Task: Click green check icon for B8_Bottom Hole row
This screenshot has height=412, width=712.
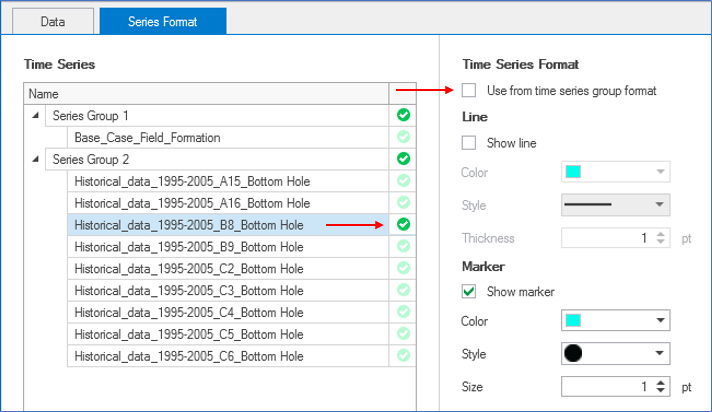Action: click(x=403, y=225)
